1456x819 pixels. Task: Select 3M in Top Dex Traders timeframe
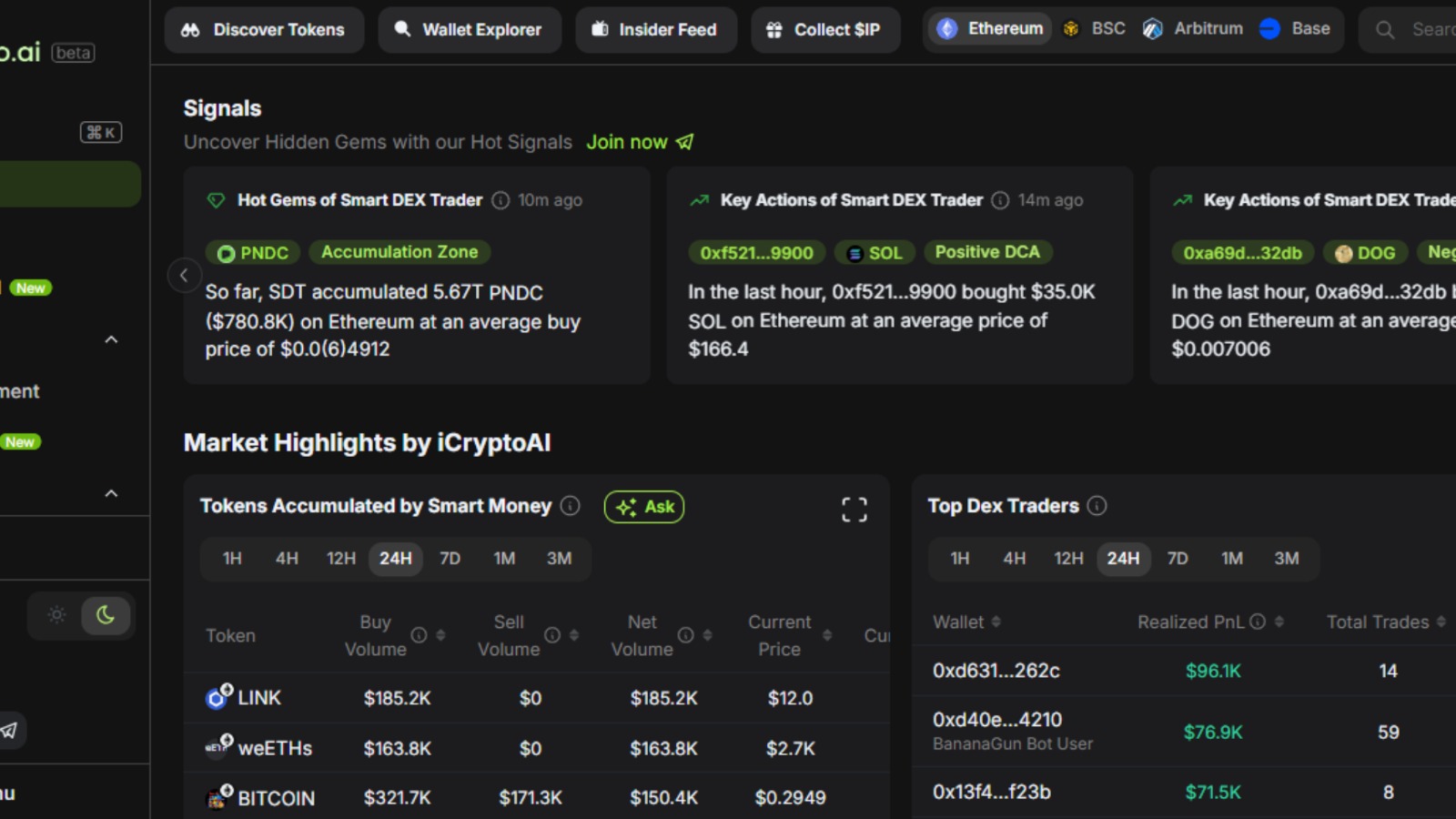[1287, 559]
